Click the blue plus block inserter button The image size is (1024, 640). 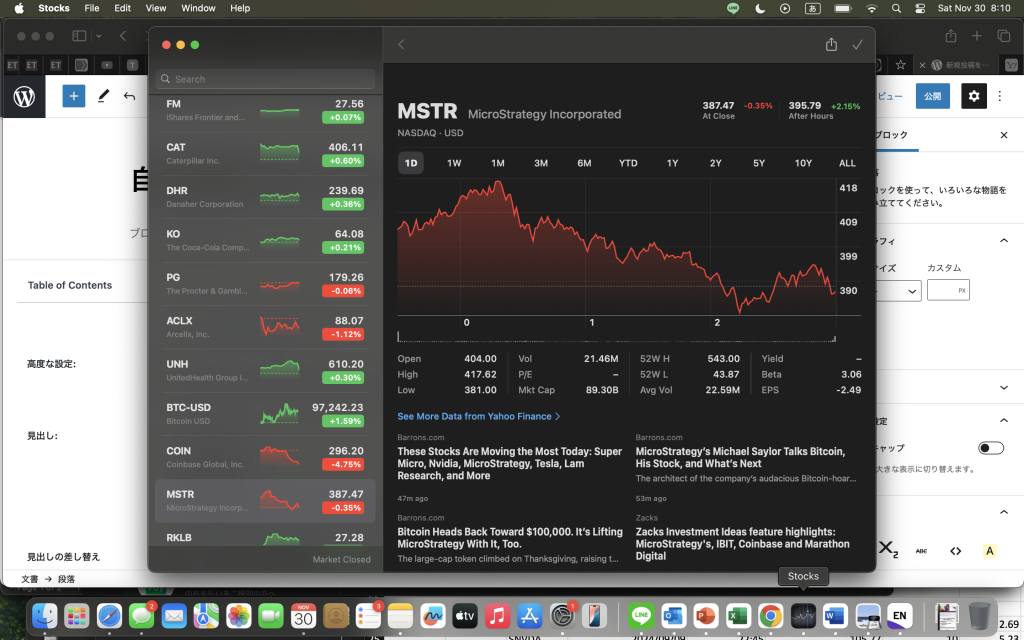[74, 96]
